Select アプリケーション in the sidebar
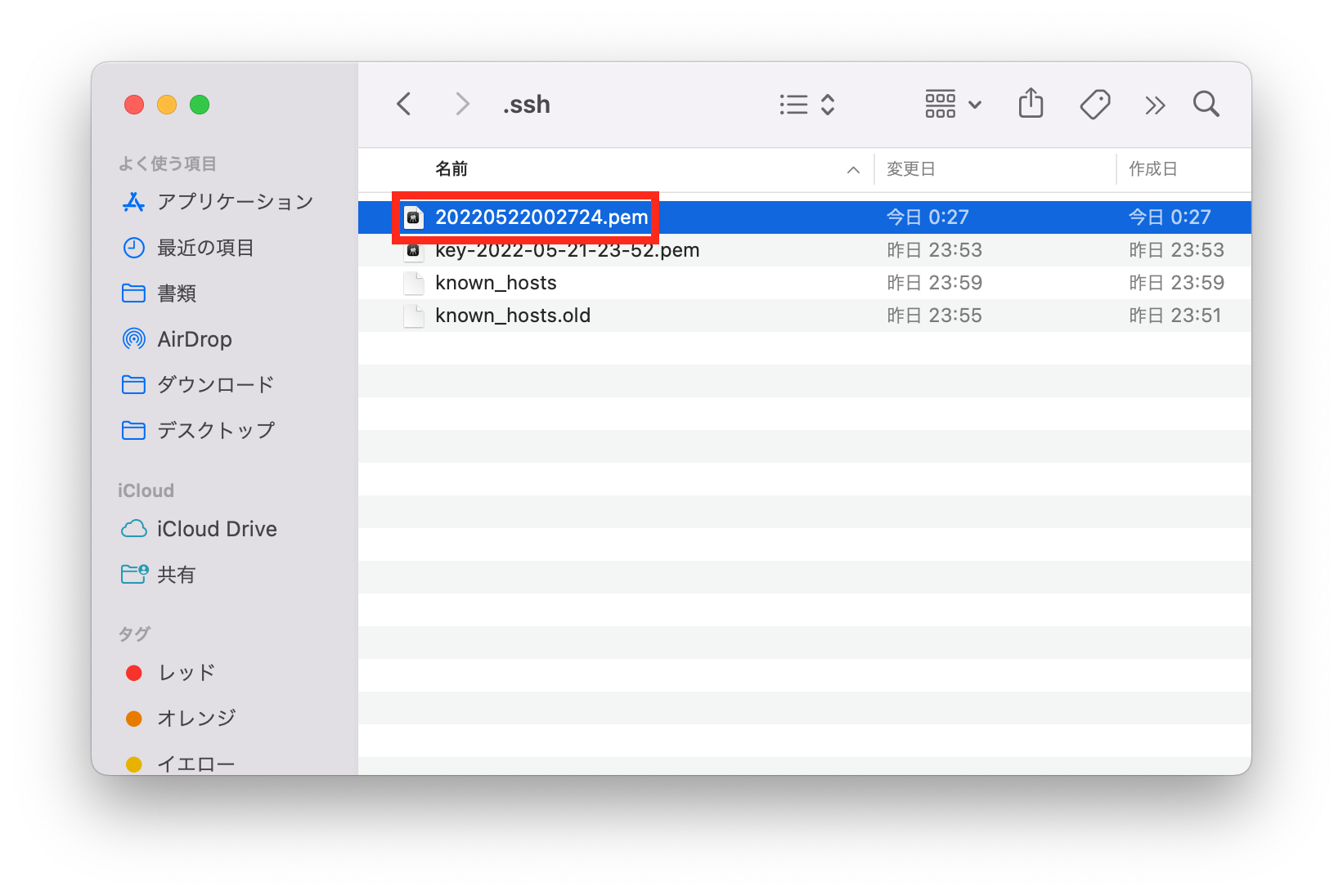The image size is (1343, 896). click(x=234, y=202)
